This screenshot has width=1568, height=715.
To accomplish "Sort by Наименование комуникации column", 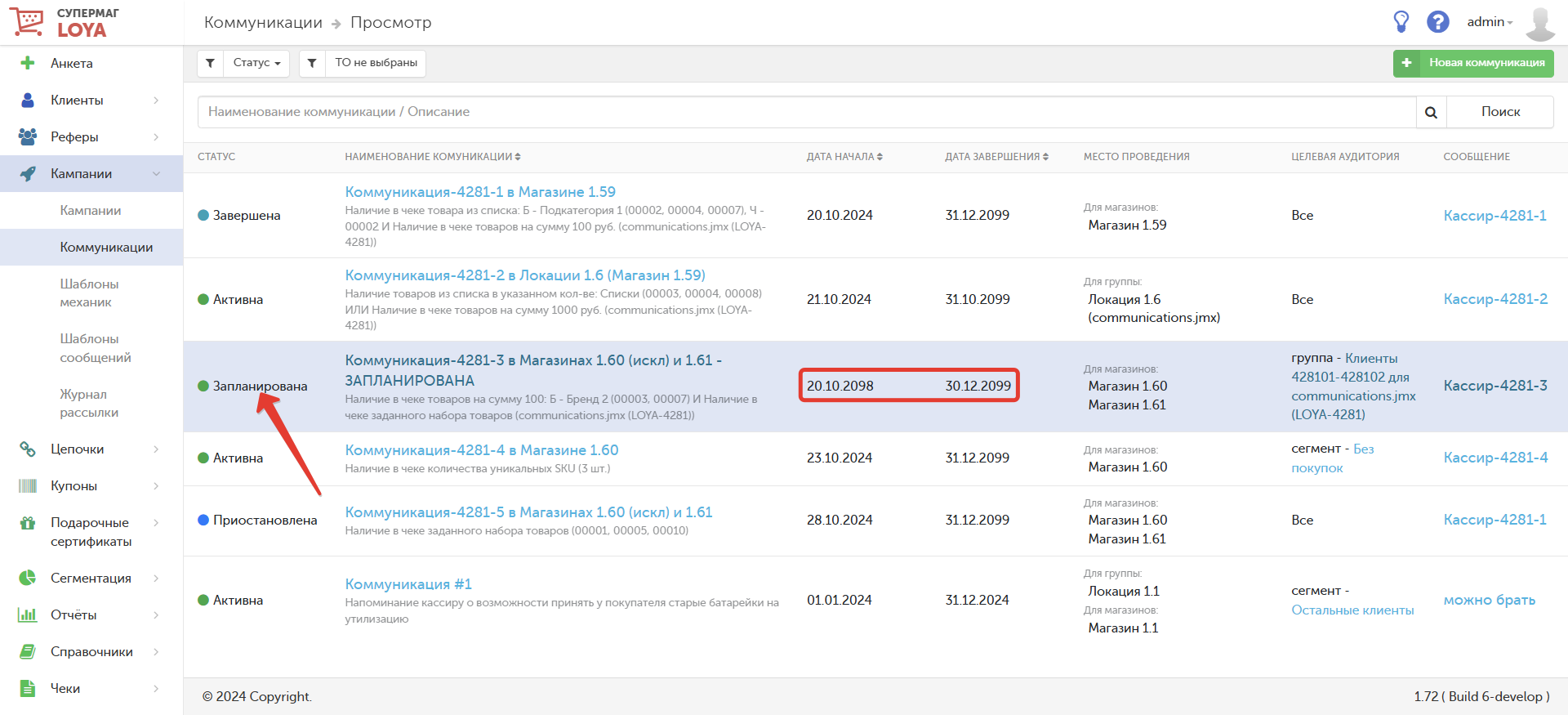I will [x=433, y=156].
